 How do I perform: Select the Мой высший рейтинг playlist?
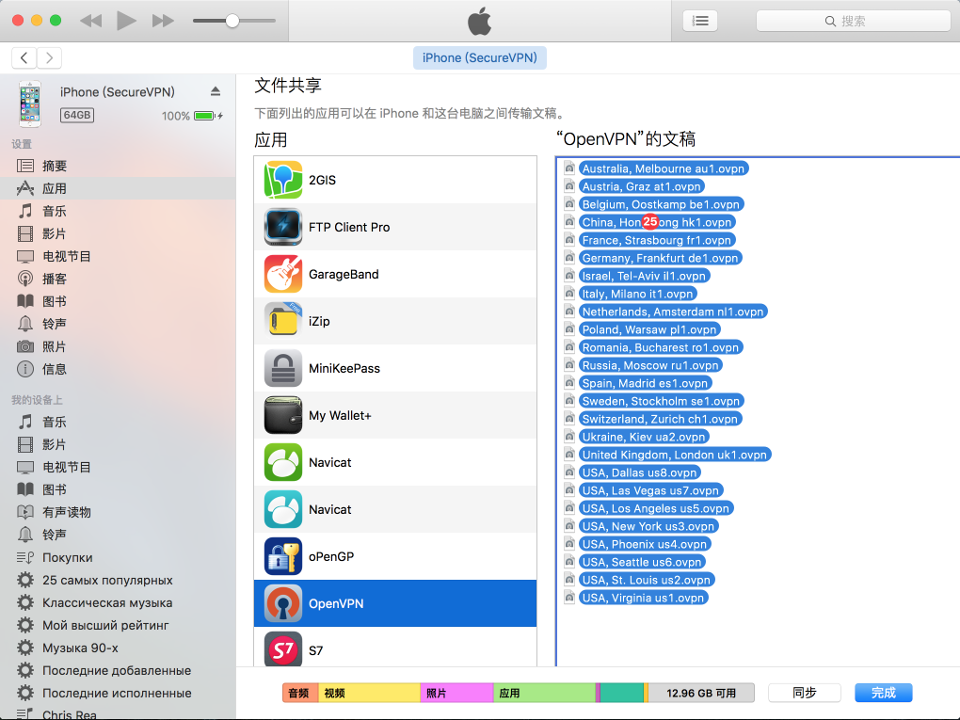click(x=118, y=625)
